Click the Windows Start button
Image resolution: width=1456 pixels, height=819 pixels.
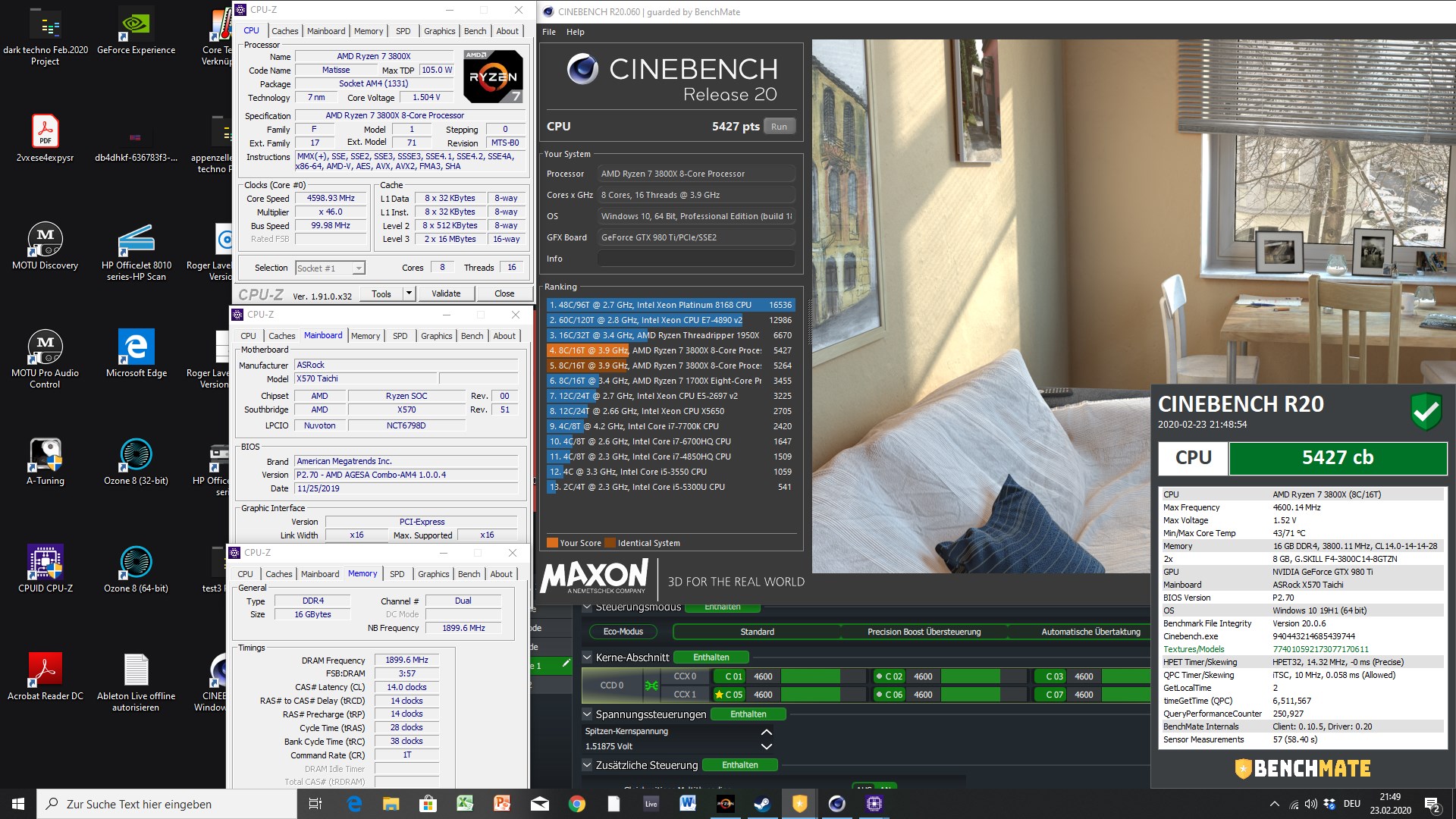point(18,804)
